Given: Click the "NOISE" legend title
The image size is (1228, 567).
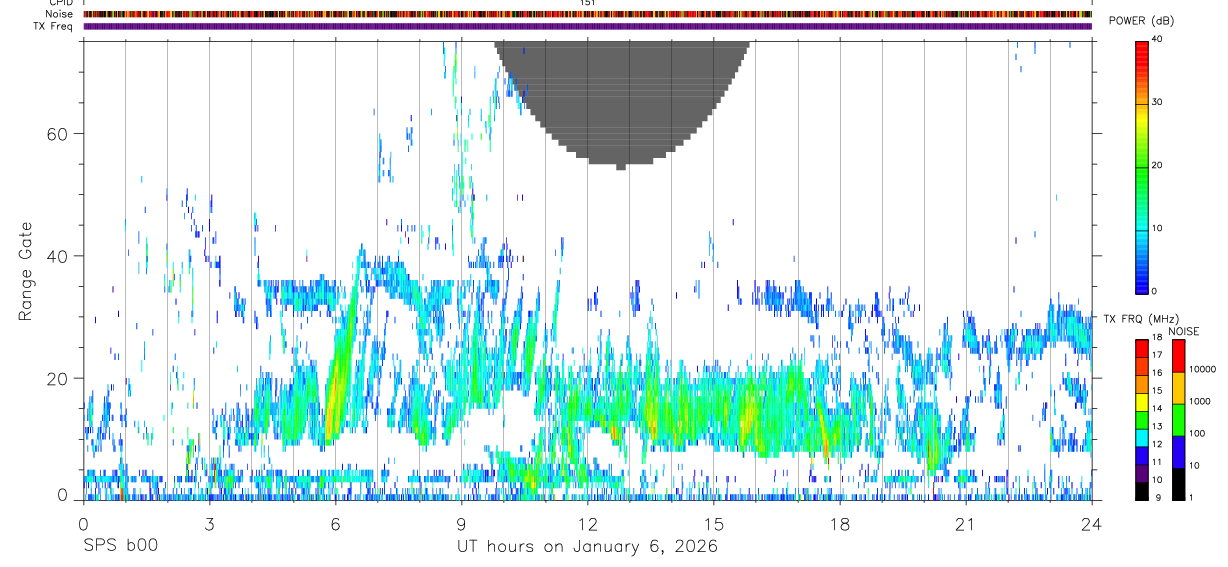Looking at the screenshot, I should coord(1183,332).
